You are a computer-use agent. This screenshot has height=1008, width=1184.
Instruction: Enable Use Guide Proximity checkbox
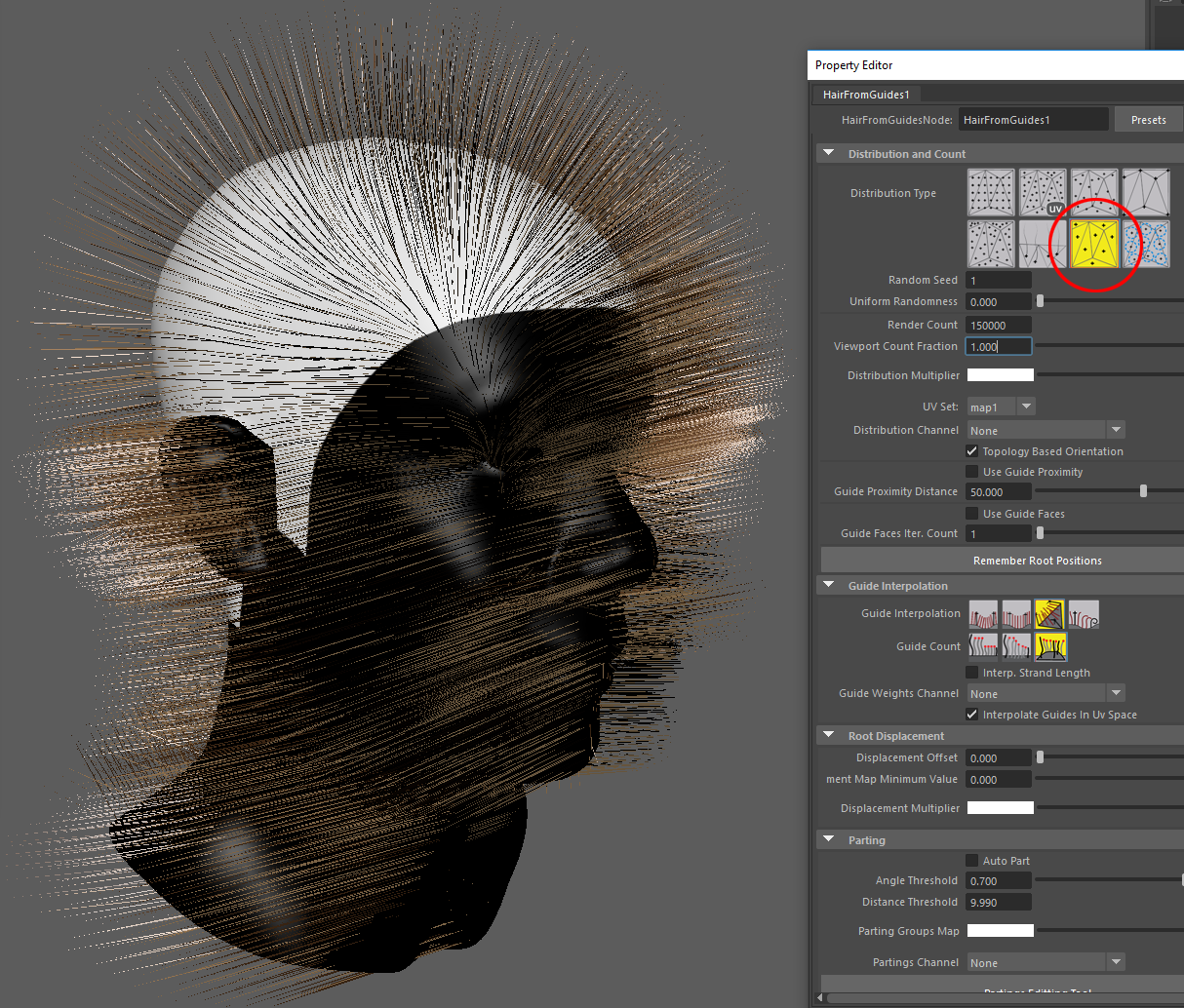tap(972, 472)
